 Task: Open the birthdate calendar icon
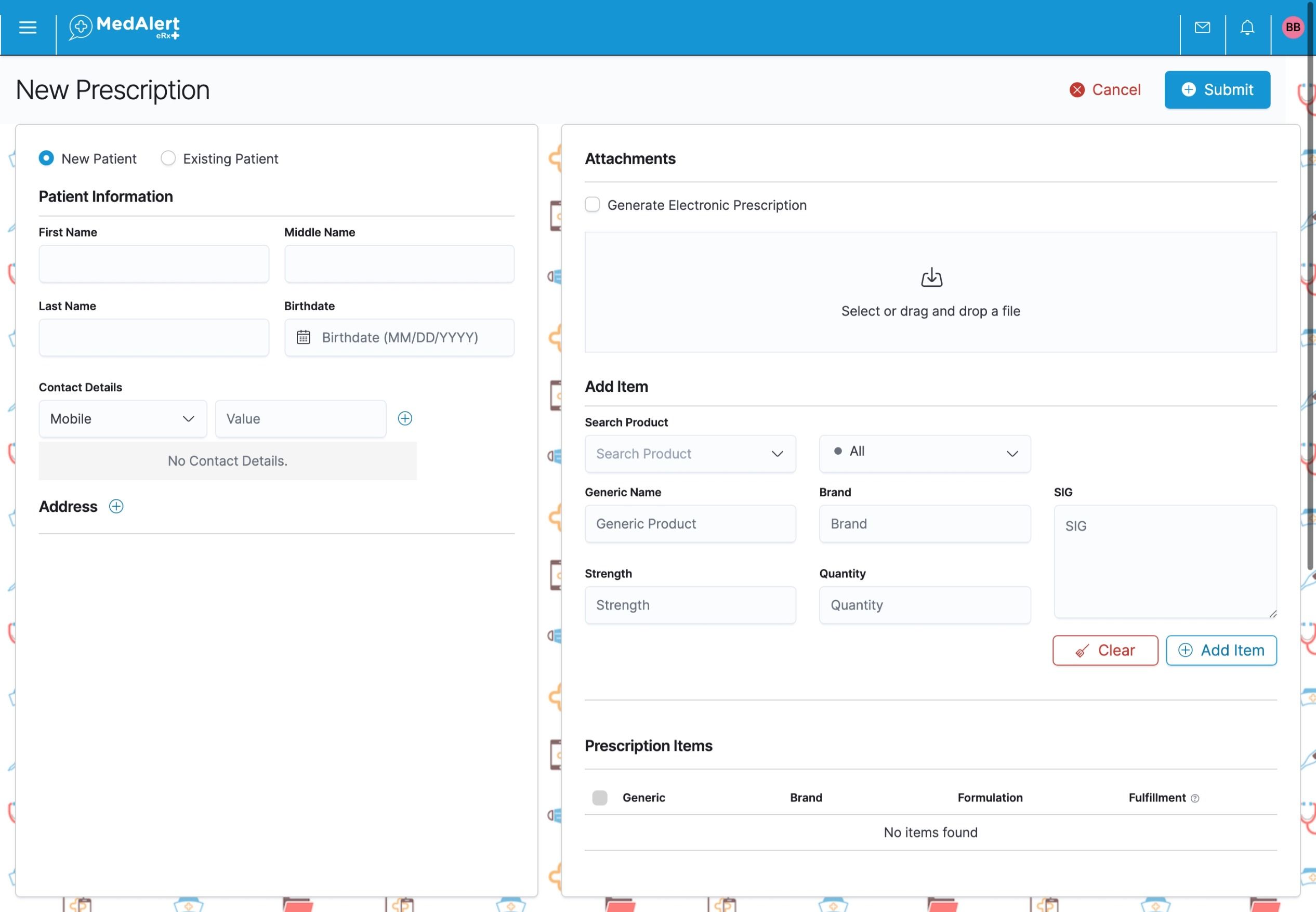click(304, 337)
